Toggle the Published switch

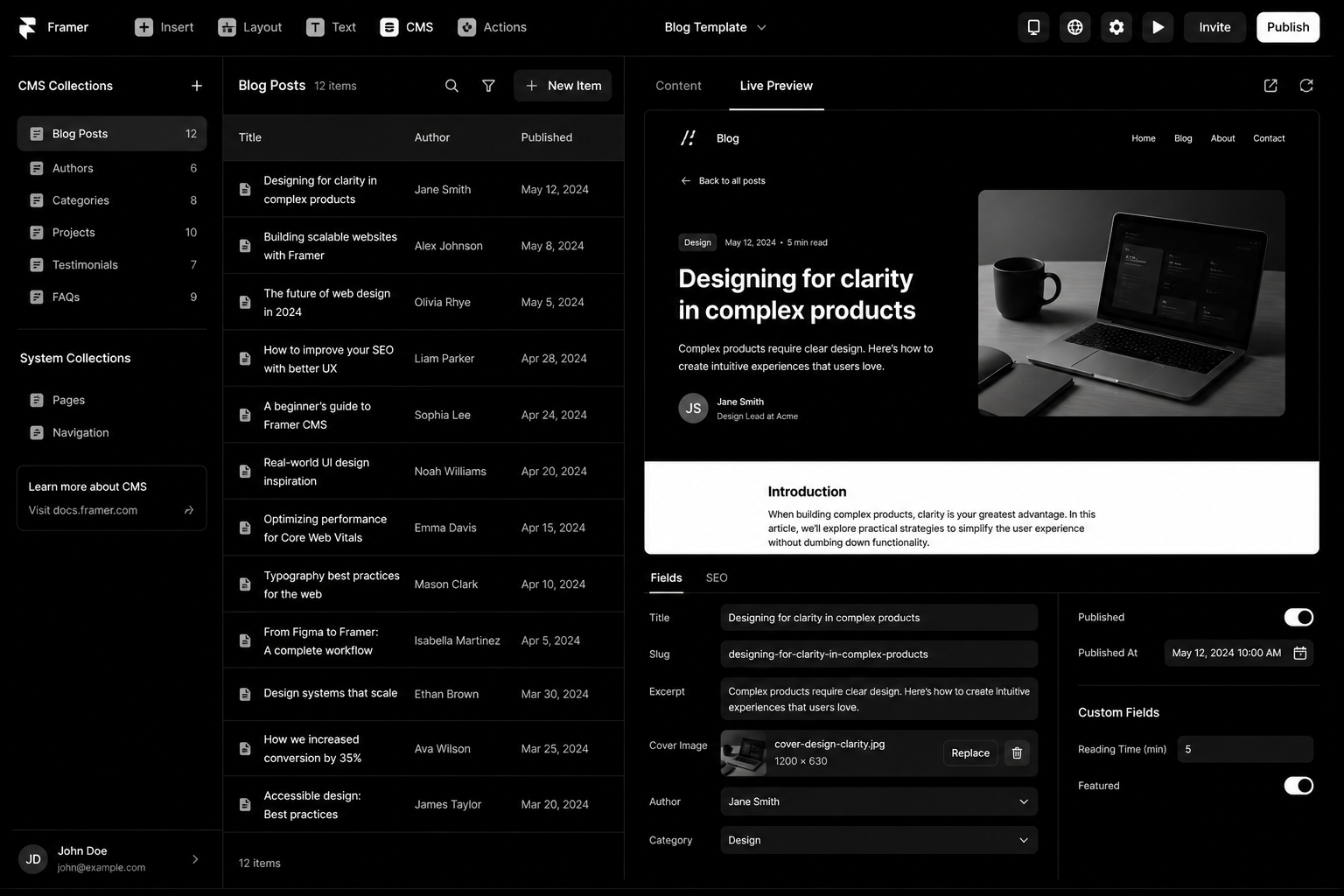tap(1298, 618)
